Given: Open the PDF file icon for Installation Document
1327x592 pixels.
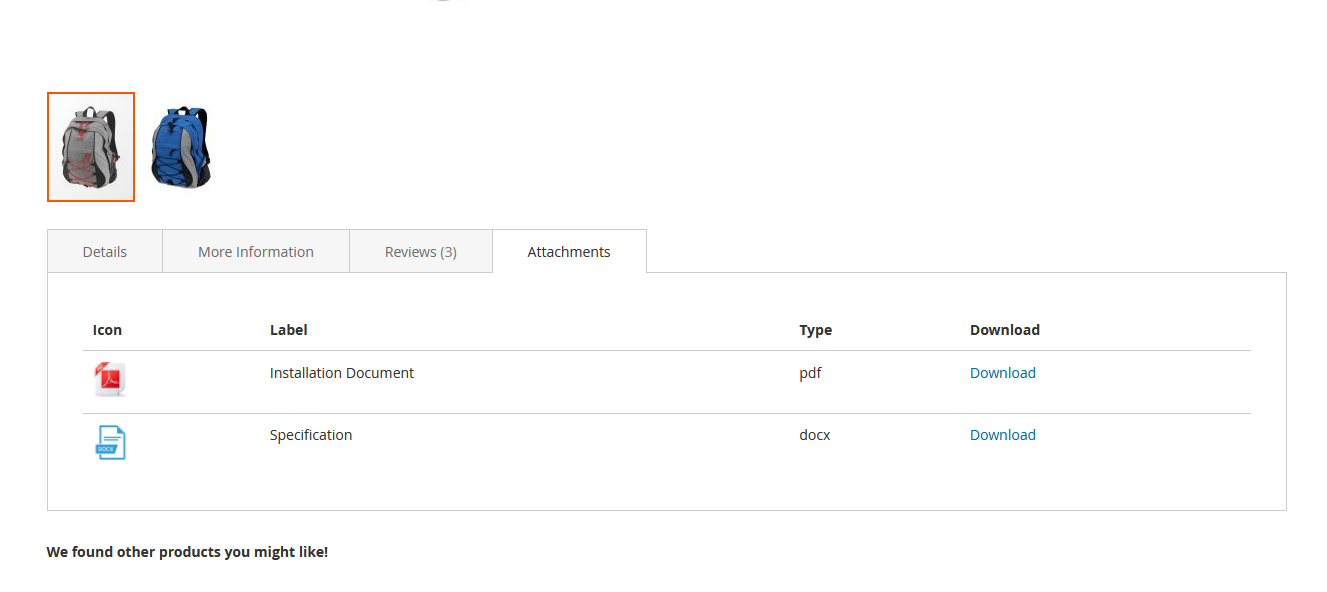Looking at the screenshot, I should 110,380.
